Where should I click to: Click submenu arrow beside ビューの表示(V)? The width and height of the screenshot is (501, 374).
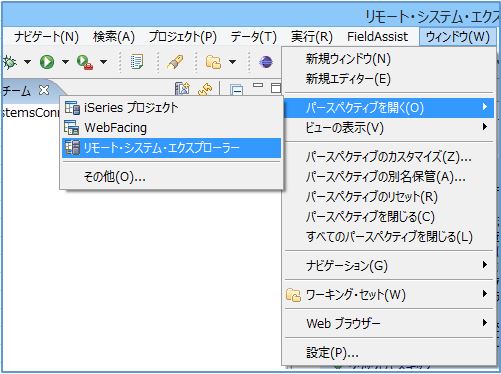pos(485,127)
